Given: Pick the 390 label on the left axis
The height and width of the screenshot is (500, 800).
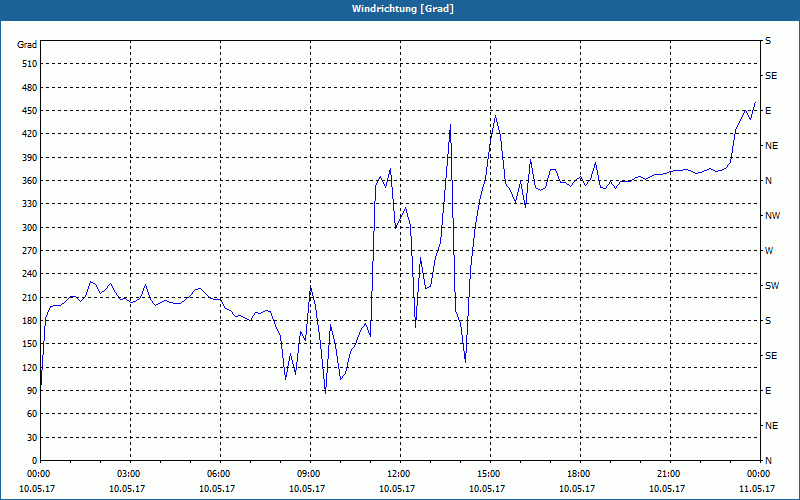Looking at the screenshot, I should point(30,158).
